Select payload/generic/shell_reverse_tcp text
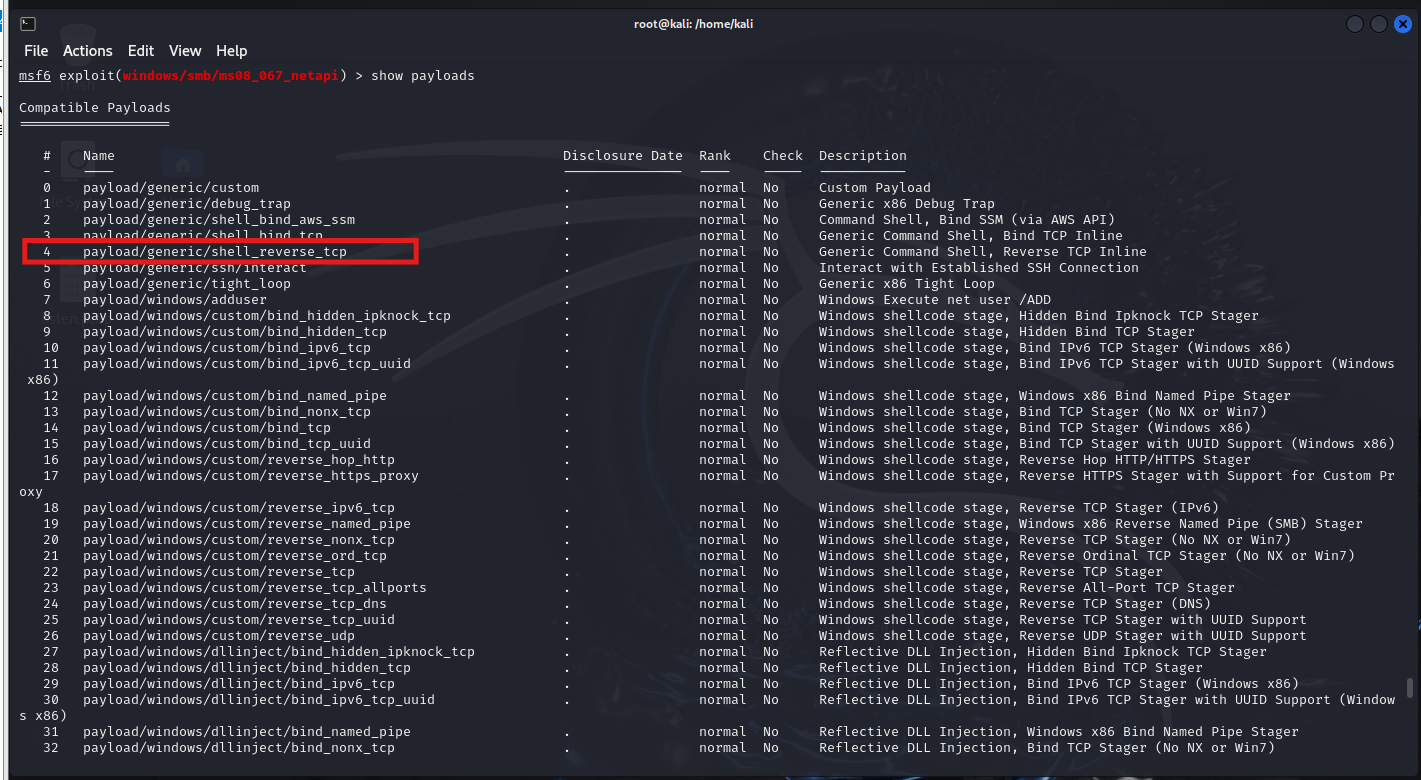 pos(215,252)
